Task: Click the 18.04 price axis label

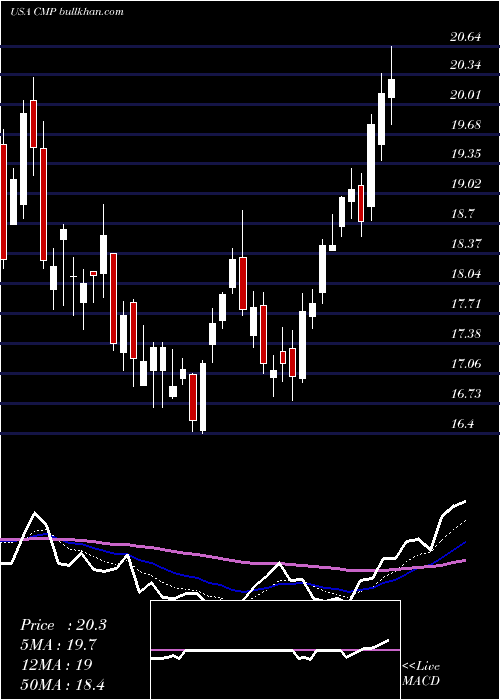Action: pyautogui.click(x=466, y=274)
